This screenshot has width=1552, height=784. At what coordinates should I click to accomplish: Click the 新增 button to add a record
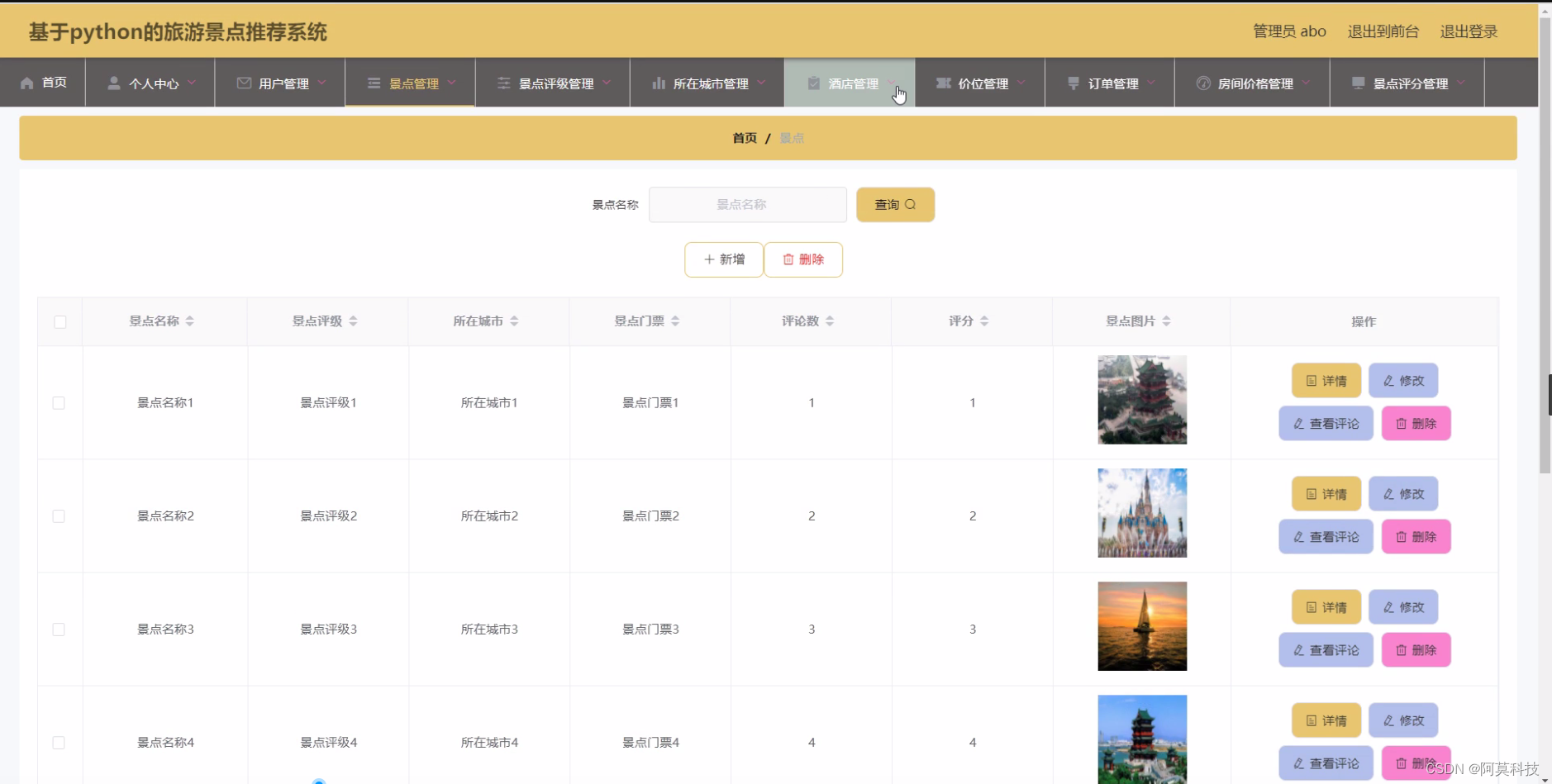coord(724,259)
